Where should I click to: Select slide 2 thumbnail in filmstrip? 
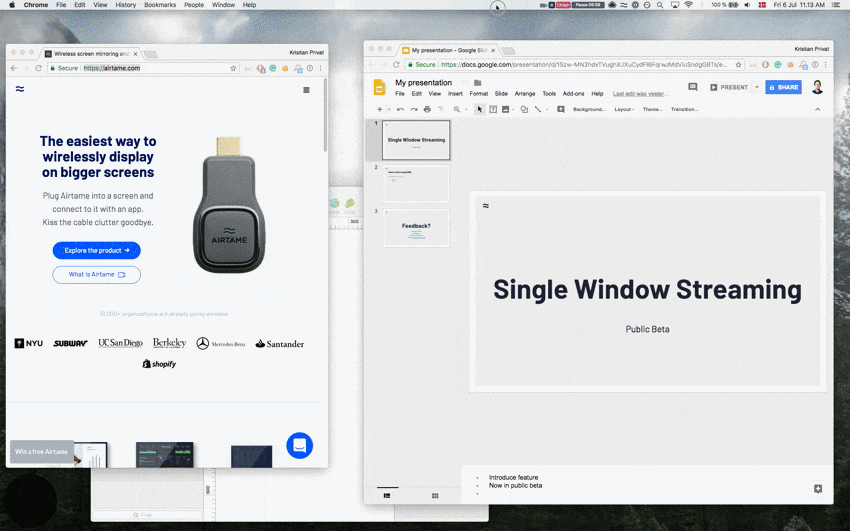pos(416,184)
